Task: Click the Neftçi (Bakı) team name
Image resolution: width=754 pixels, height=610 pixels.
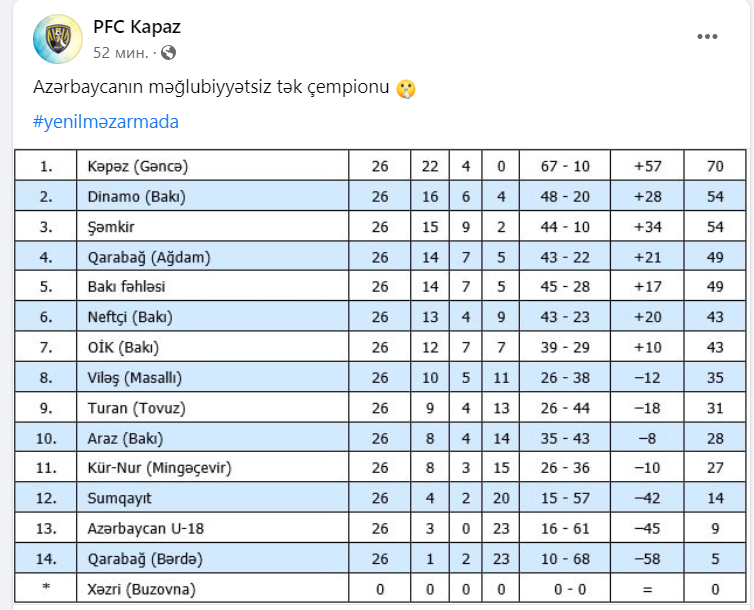Action: click(x=130, y=317)
